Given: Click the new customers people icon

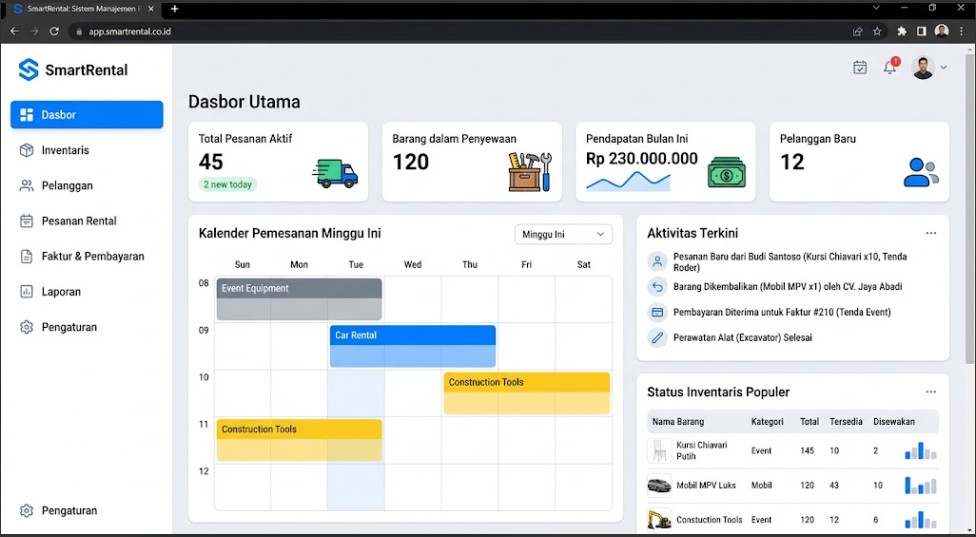Looking at the screenshot, I should [x=921, y=172].
